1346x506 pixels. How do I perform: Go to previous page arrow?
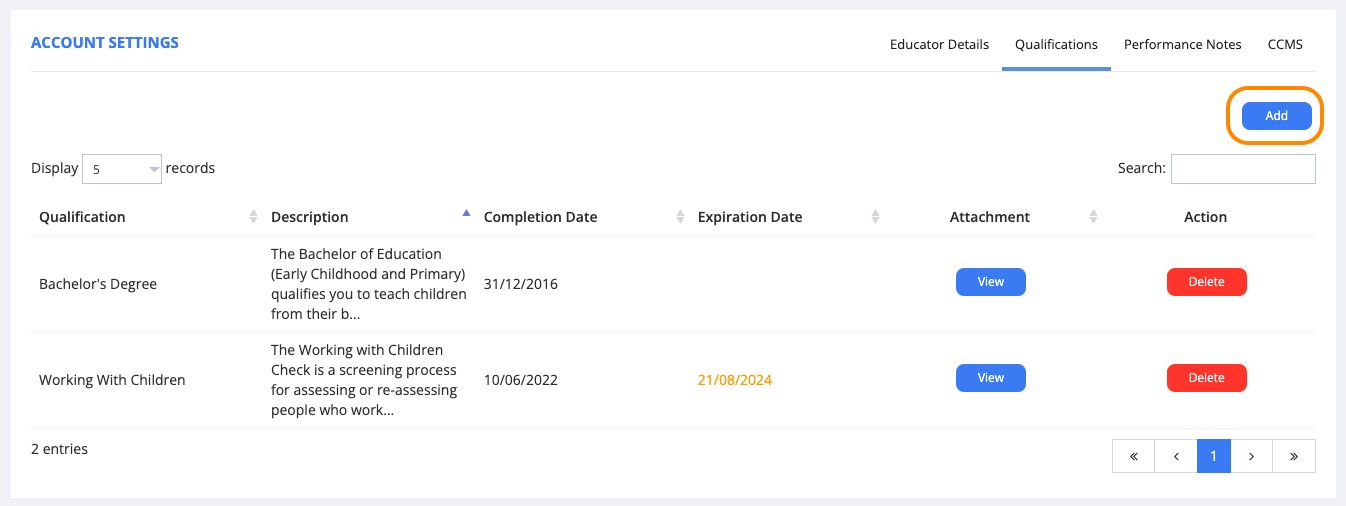pos(1175,456)
